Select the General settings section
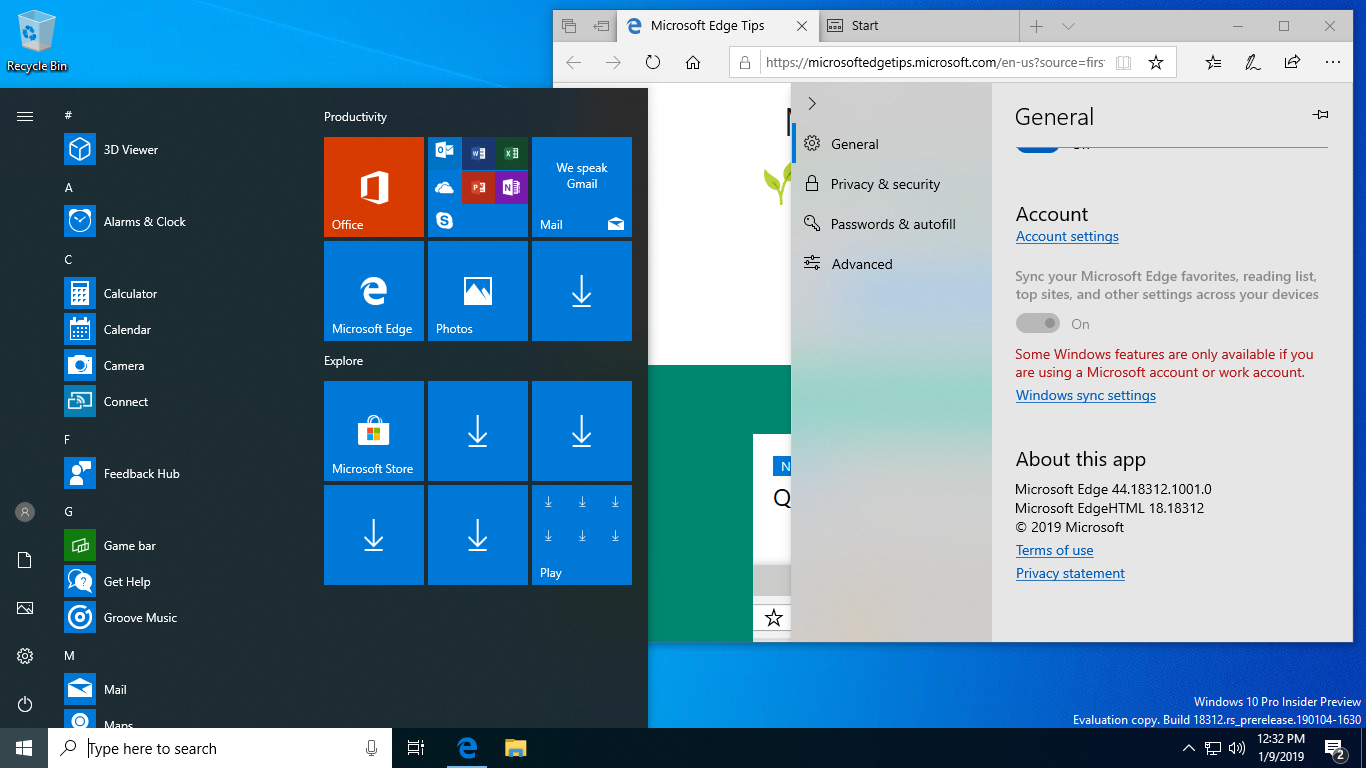Screen dimensions: 1366x768 click(x=892, y=144)
